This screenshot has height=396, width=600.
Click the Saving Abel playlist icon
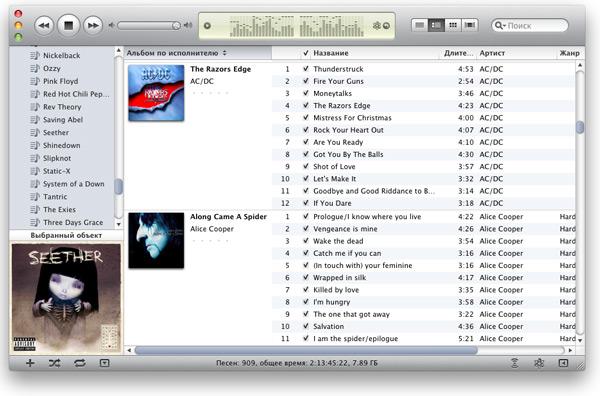pos(35,120)
